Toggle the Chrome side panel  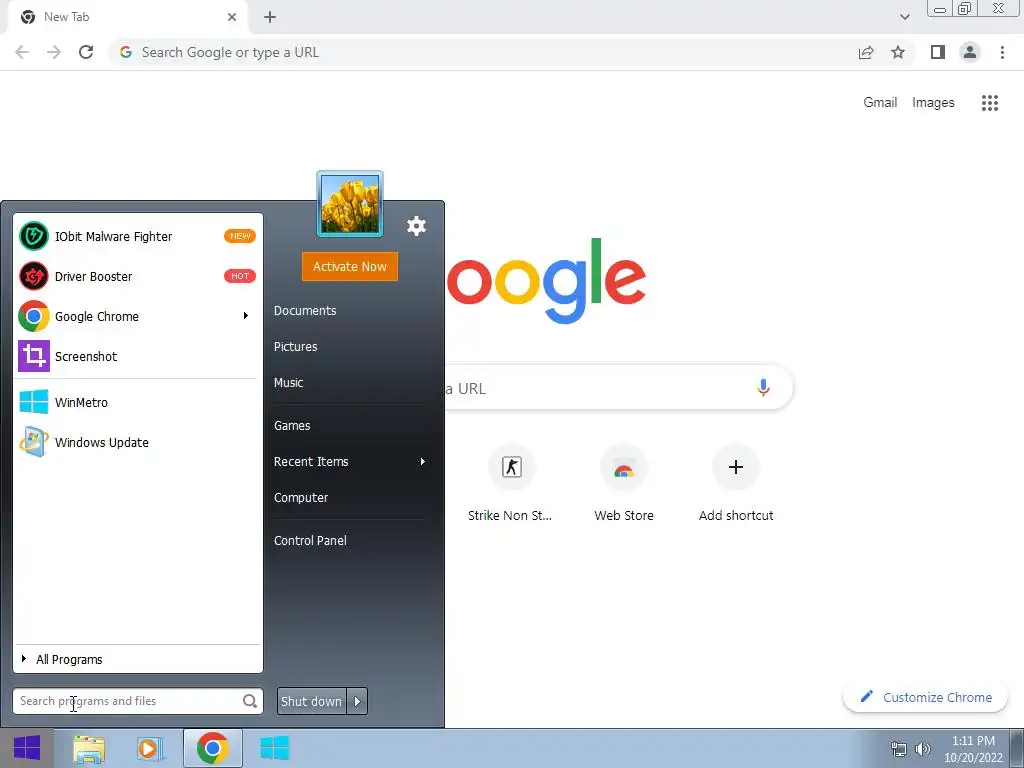pos(938,52)
